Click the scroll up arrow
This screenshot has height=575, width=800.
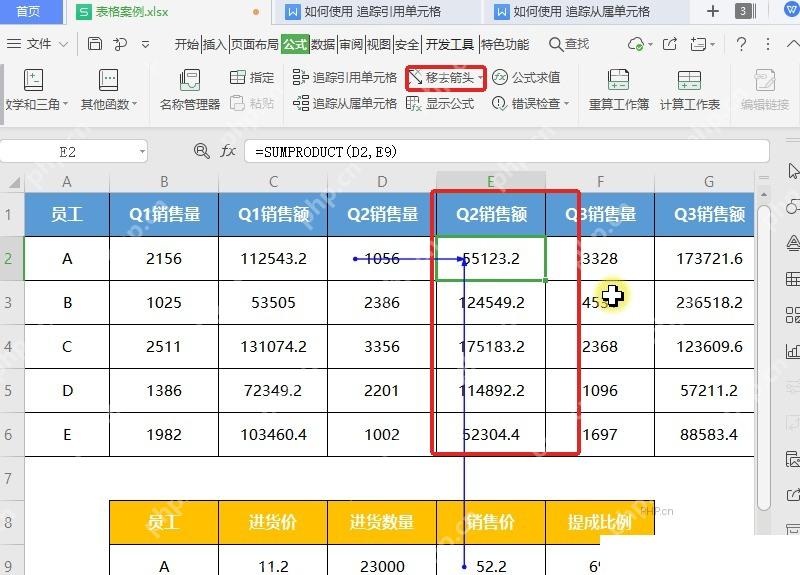tap(763, 195)
